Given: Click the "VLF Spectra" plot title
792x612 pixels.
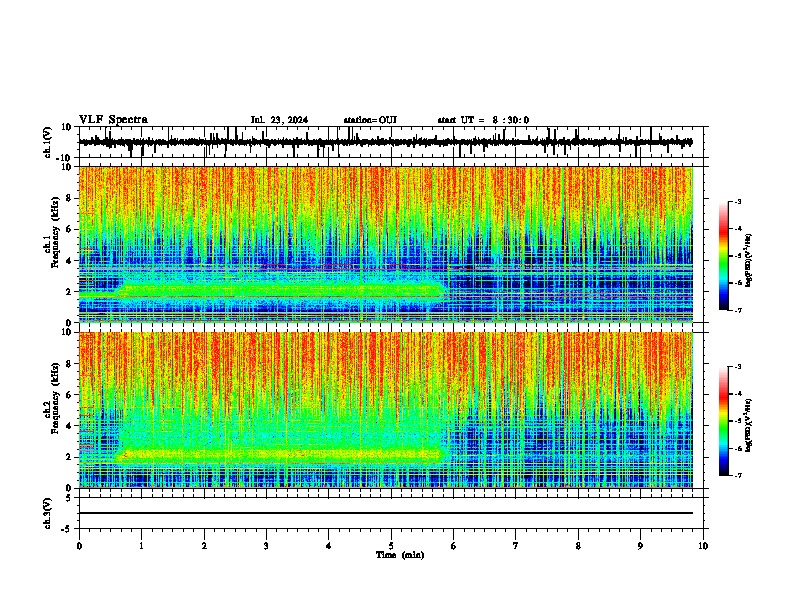Looking at the screenshot, I should pyautogui.click(x=113, y=120).
